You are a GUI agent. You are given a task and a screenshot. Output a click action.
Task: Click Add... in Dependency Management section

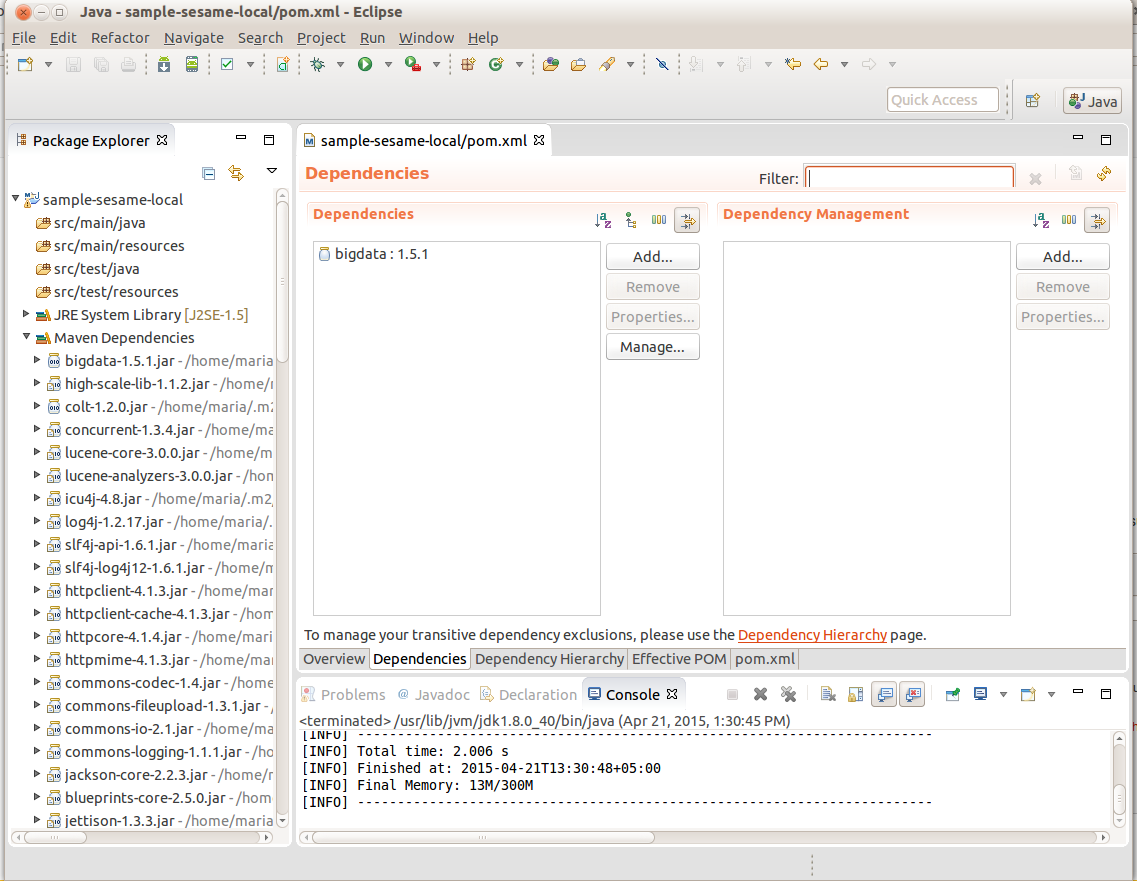(1062, 257)
